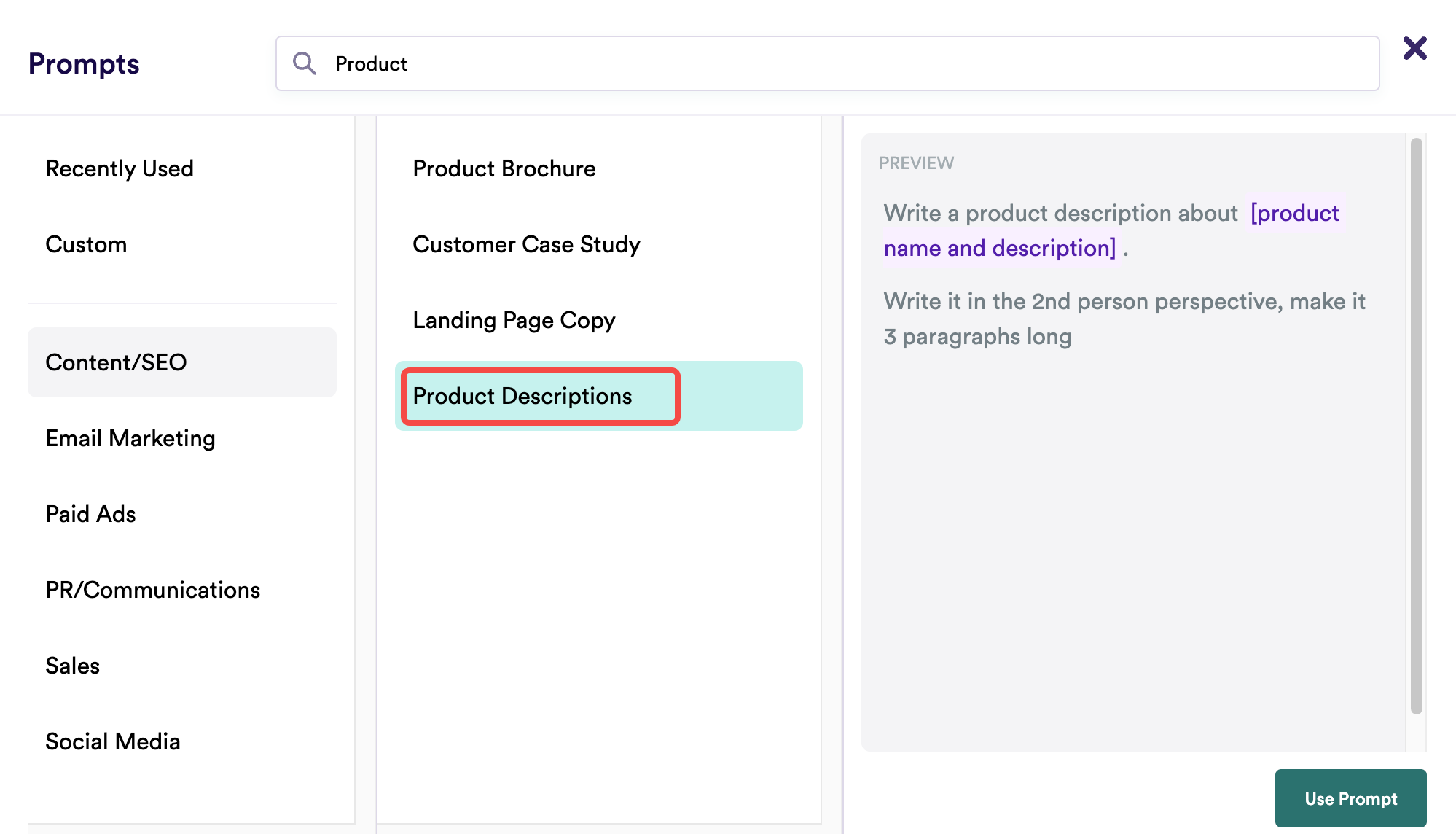Close the Prompts dialog with X
This screenshot has height=834, width=1456.
(1414, 49)
